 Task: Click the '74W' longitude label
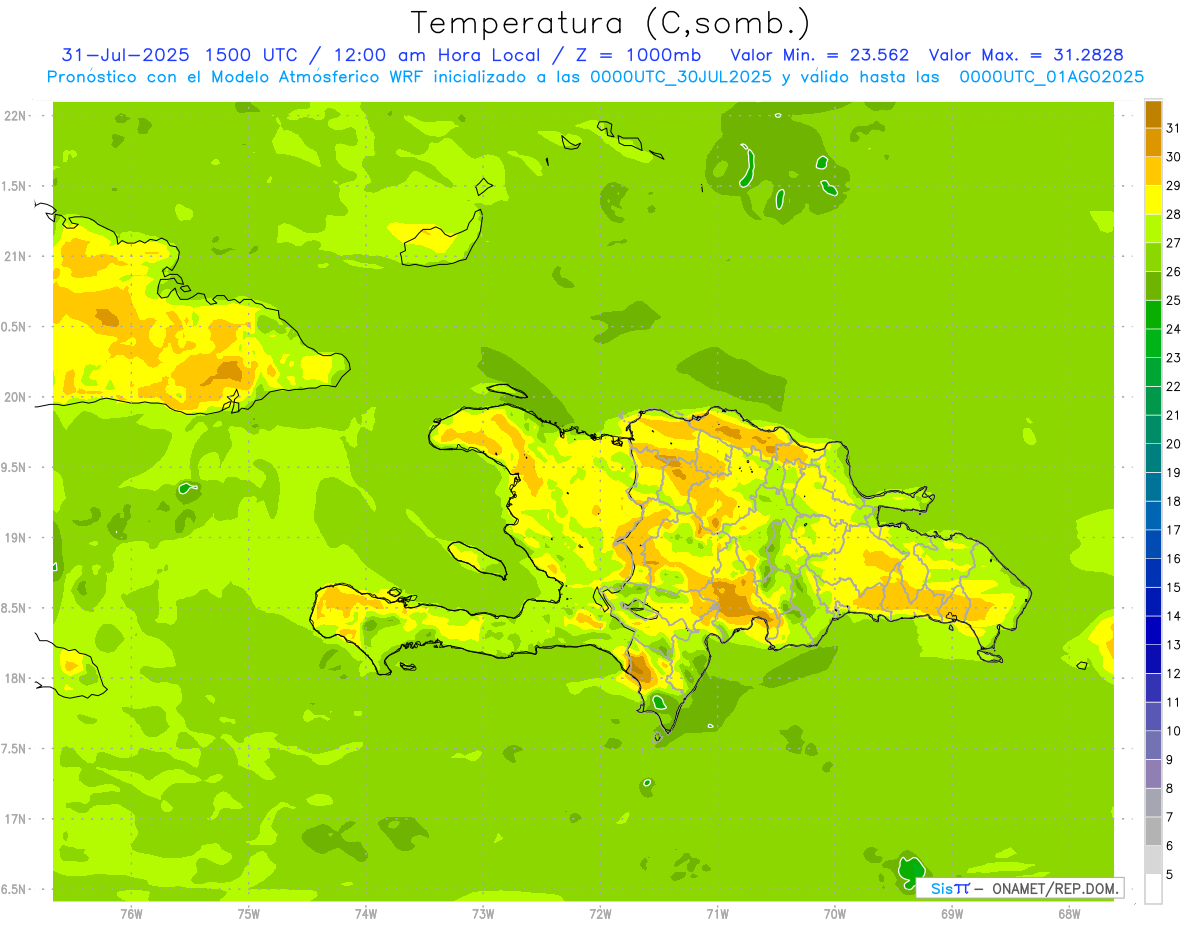(366, 913)
